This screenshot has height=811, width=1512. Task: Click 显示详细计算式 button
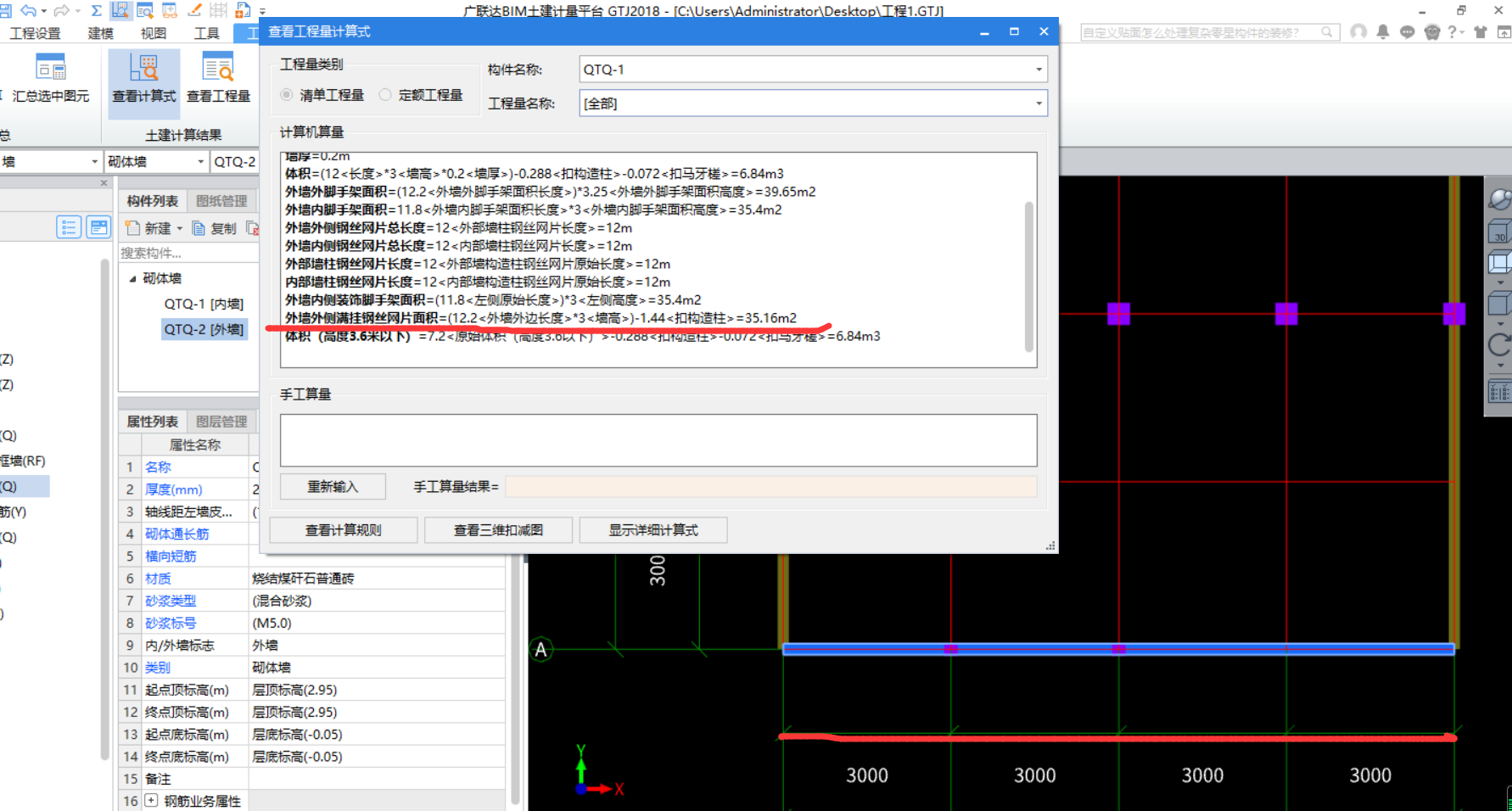point(653,530)
